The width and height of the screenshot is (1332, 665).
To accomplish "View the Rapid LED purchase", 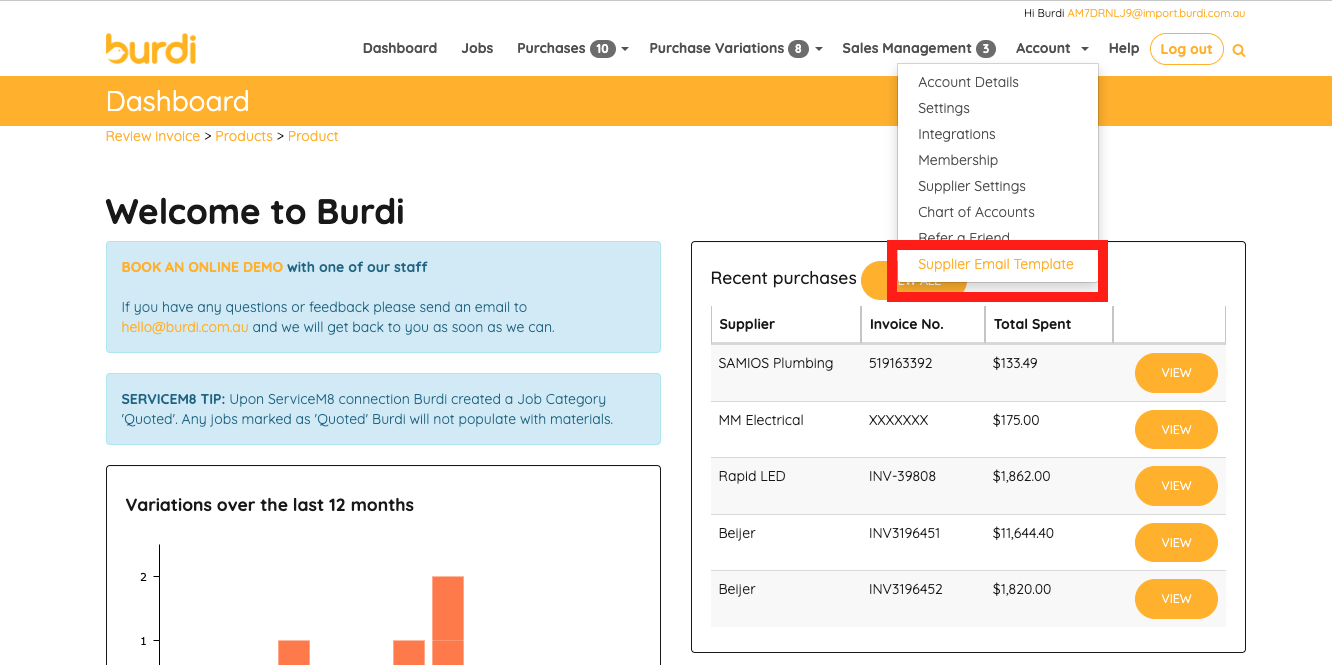I will (1176, 486).
